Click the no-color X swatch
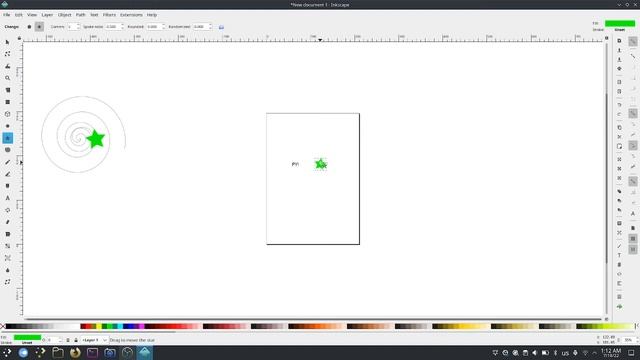The width and height of the screenshot is (640, 360). 2,326
